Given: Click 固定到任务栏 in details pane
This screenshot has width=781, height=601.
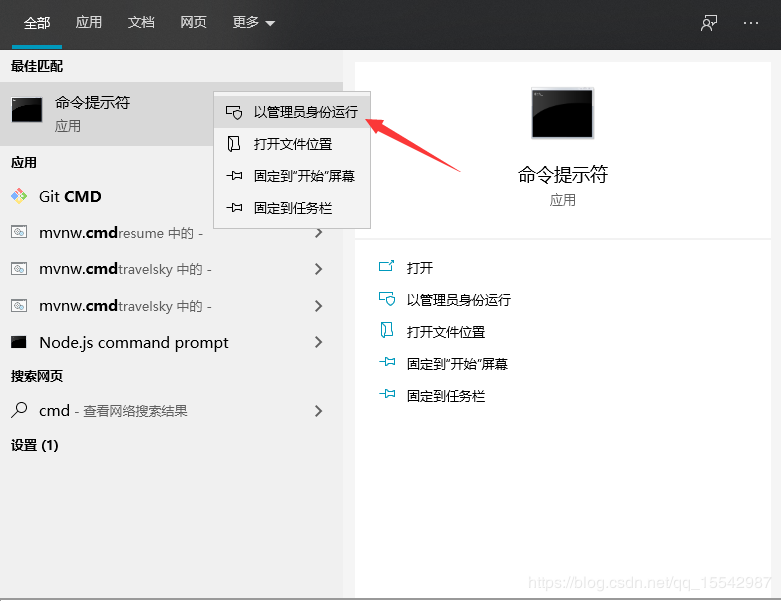Looking at the screenshot, I should click(x=446, y=396).
